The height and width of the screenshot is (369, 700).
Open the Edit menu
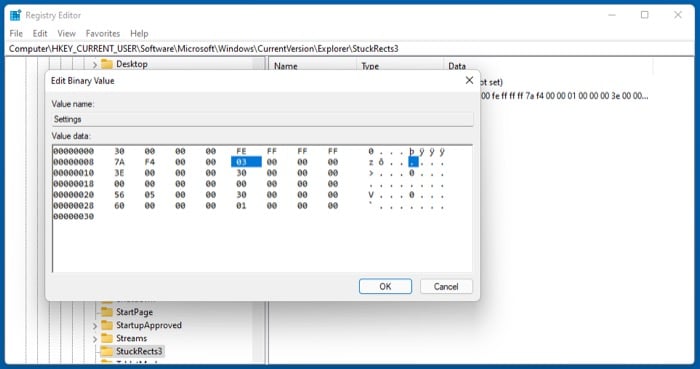coord(40,33)
